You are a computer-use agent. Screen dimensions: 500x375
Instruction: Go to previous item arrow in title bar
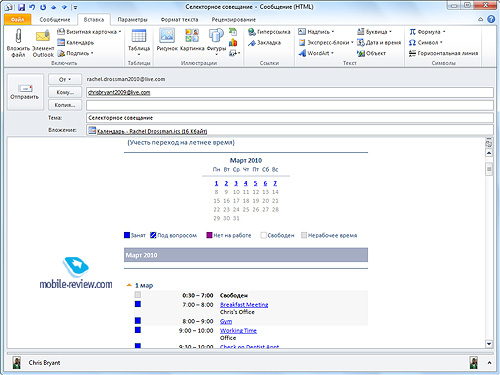pyautogui.click(x=53, y=7)
